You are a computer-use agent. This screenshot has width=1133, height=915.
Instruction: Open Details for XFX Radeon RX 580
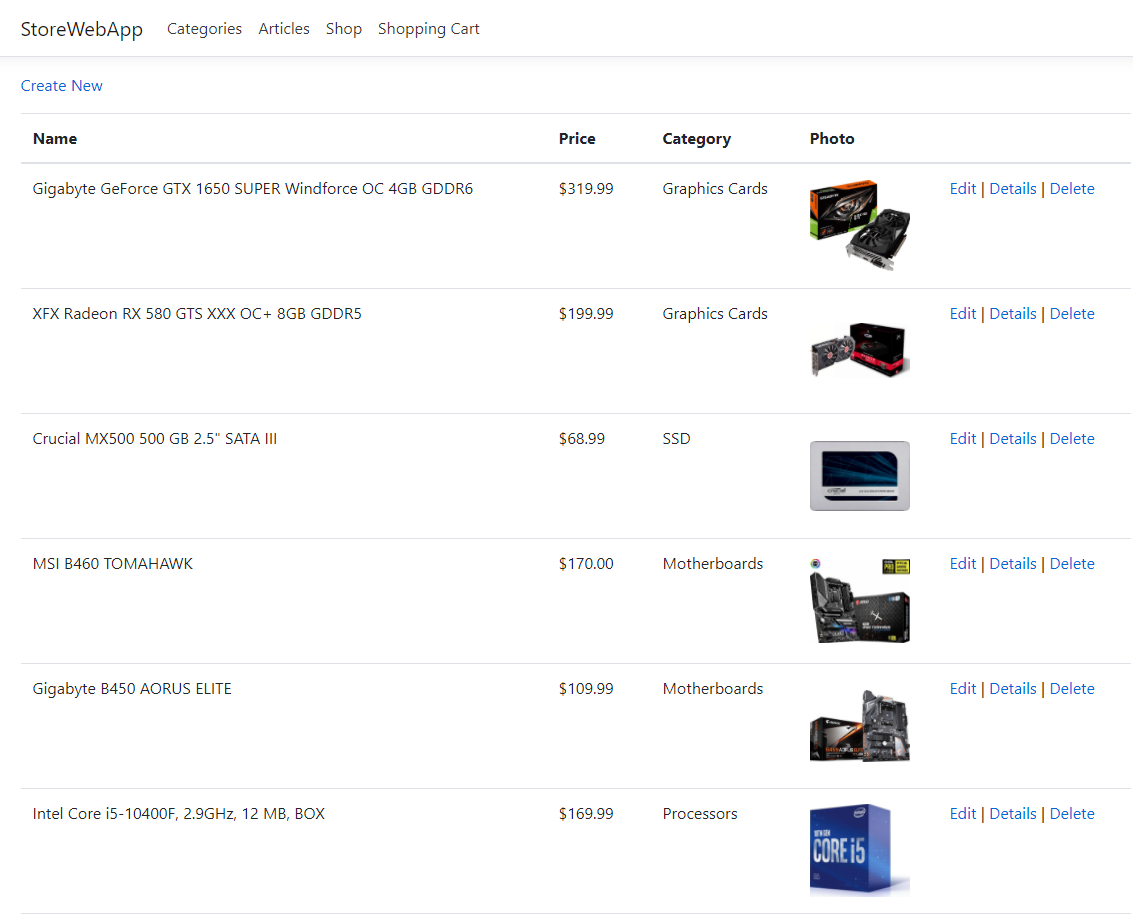1012,314
